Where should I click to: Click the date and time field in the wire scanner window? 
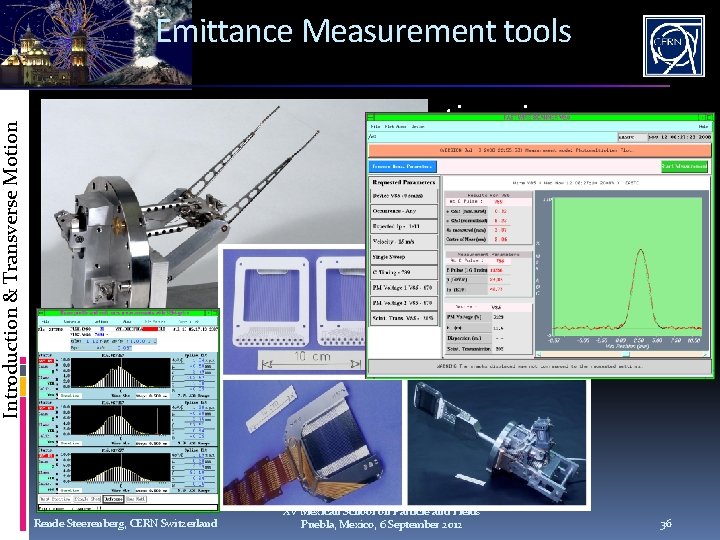coord(680,137)
